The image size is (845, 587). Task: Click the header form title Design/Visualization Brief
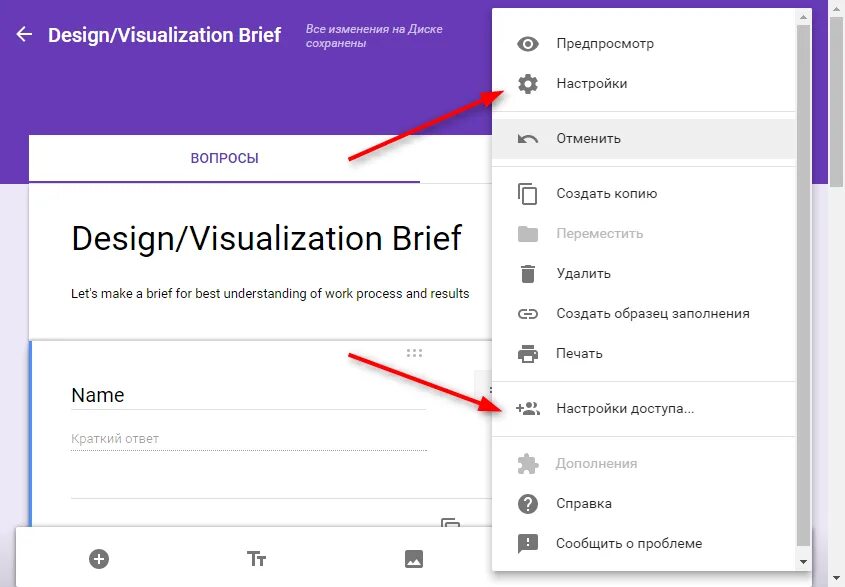[x=164, y=35]
